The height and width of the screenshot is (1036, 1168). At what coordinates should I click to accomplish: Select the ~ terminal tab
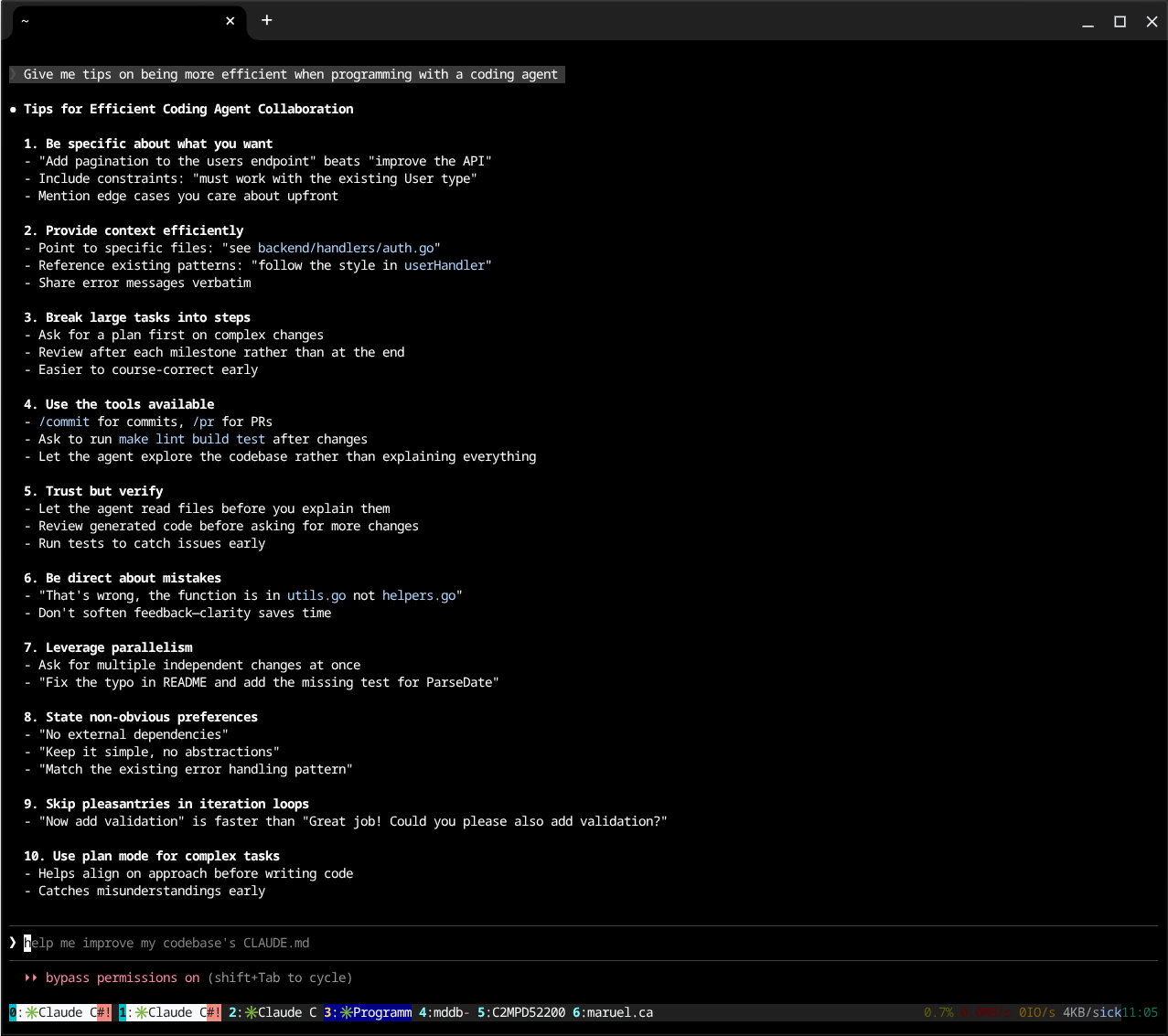pos(110,20)
